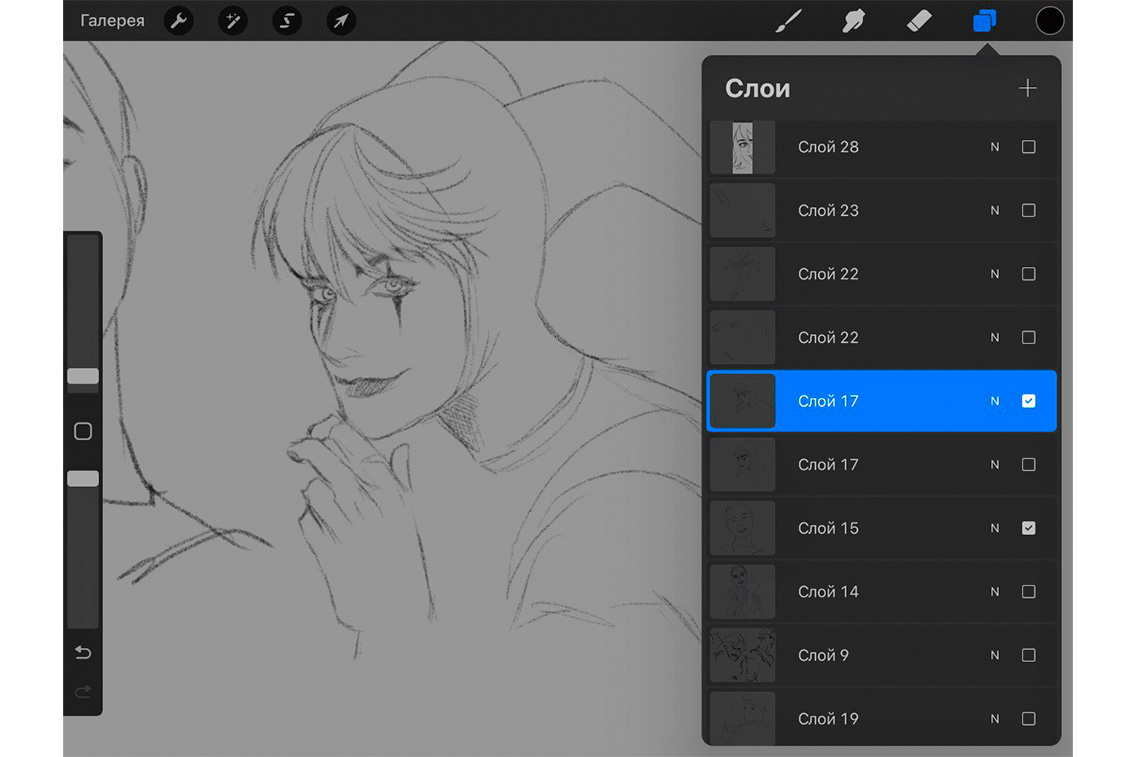Tap the square modifier button in sidebar
Screen dimensions: 1136x757
pos(83,431)
